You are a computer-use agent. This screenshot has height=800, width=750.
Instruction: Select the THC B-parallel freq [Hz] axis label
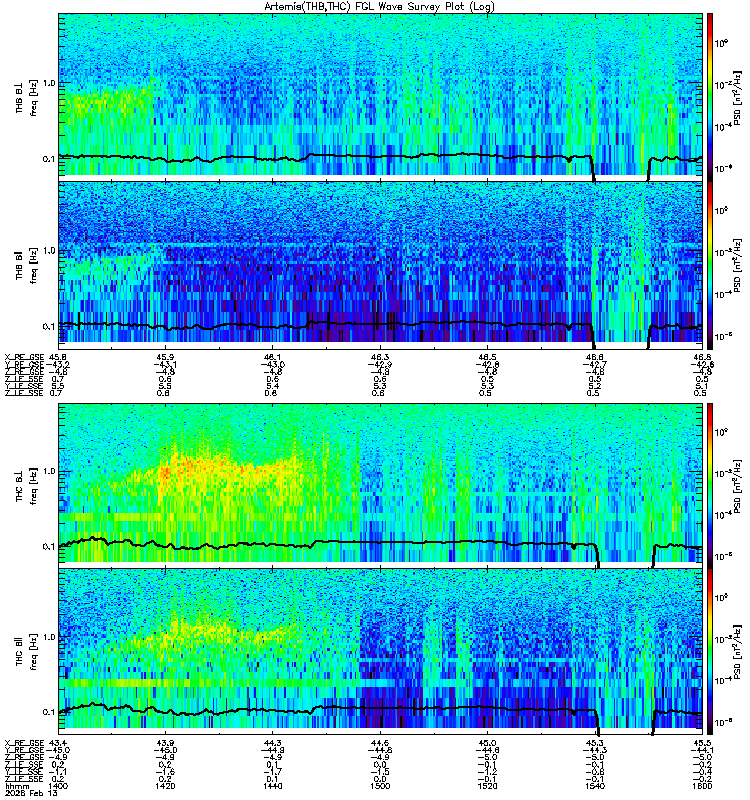pyautogui.click(x=34, y=652)
